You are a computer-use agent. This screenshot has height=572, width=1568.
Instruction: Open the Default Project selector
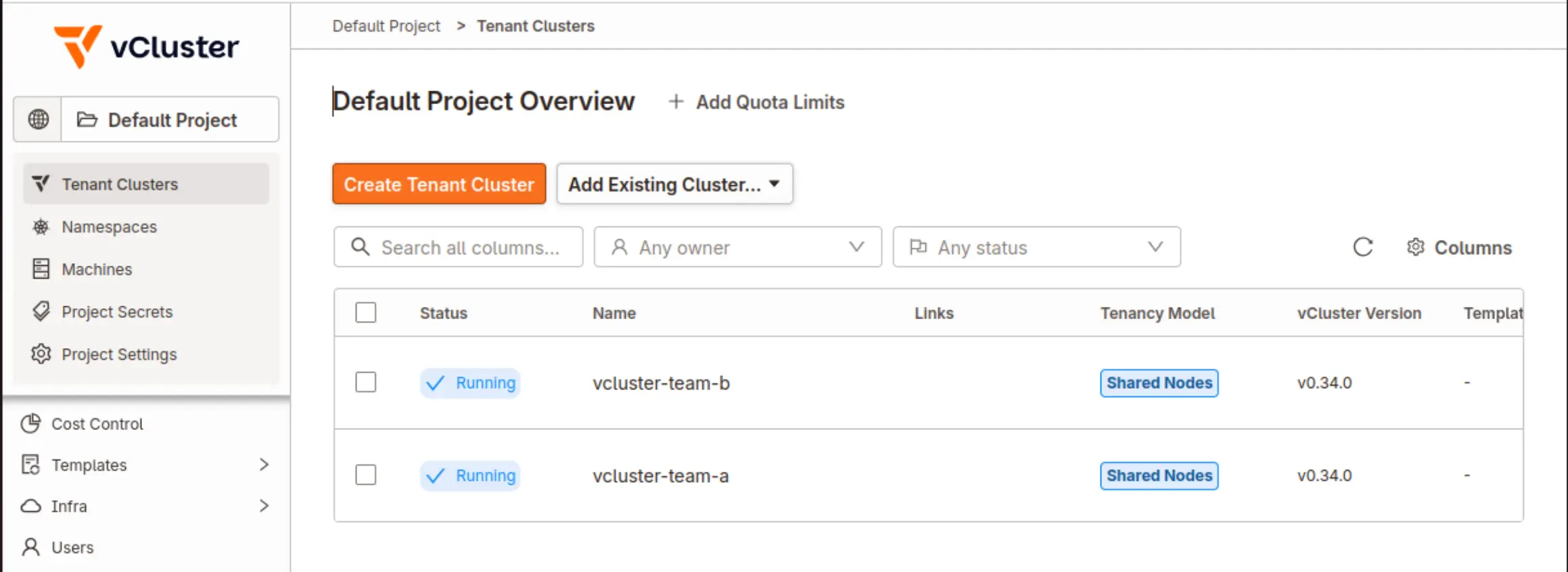170,120
